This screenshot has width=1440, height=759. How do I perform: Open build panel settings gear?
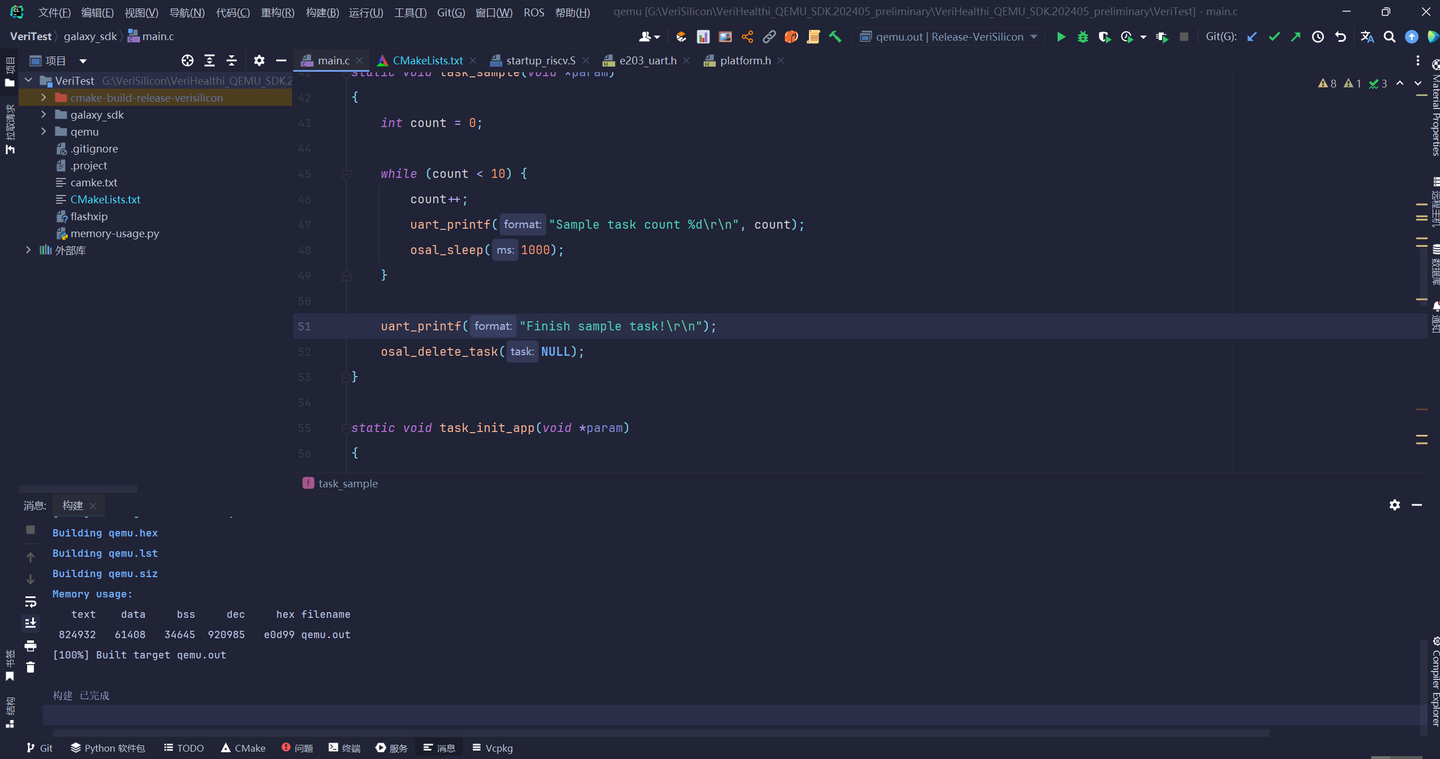point(1395,506)
